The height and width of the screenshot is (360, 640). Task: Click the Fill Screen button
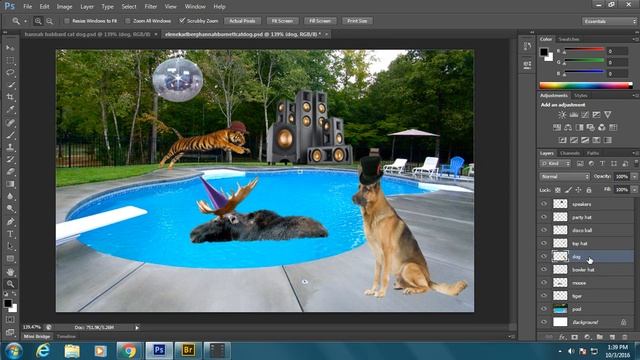[x=320, y=21]
